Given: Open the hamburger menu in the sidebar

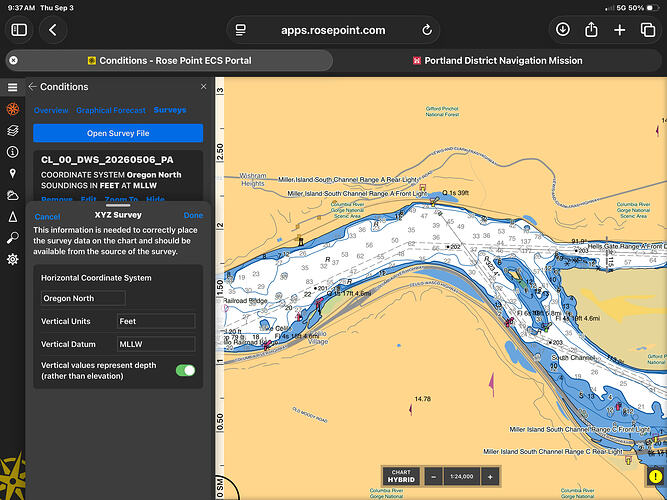Looking at the screenshot, I should pos(12,87).
